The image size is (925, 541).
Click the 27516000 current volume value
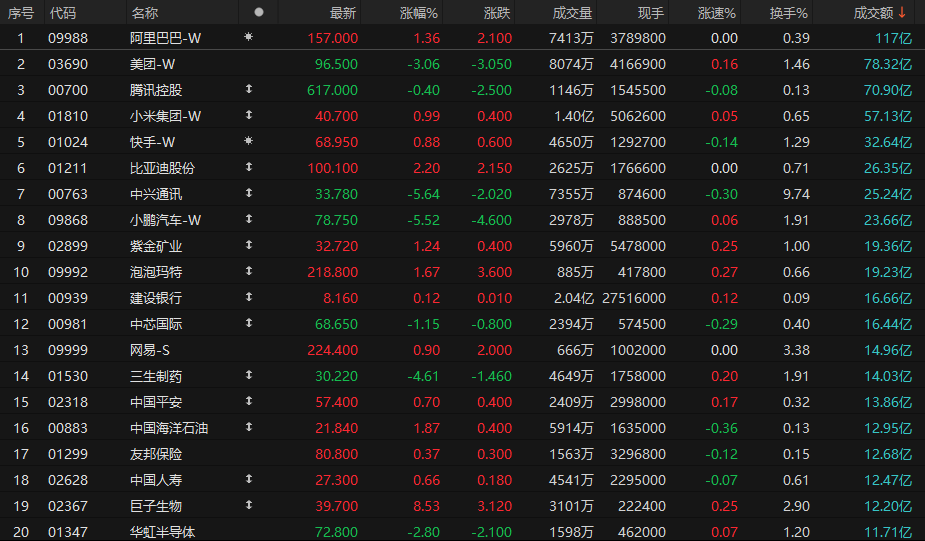coord(634,298)
